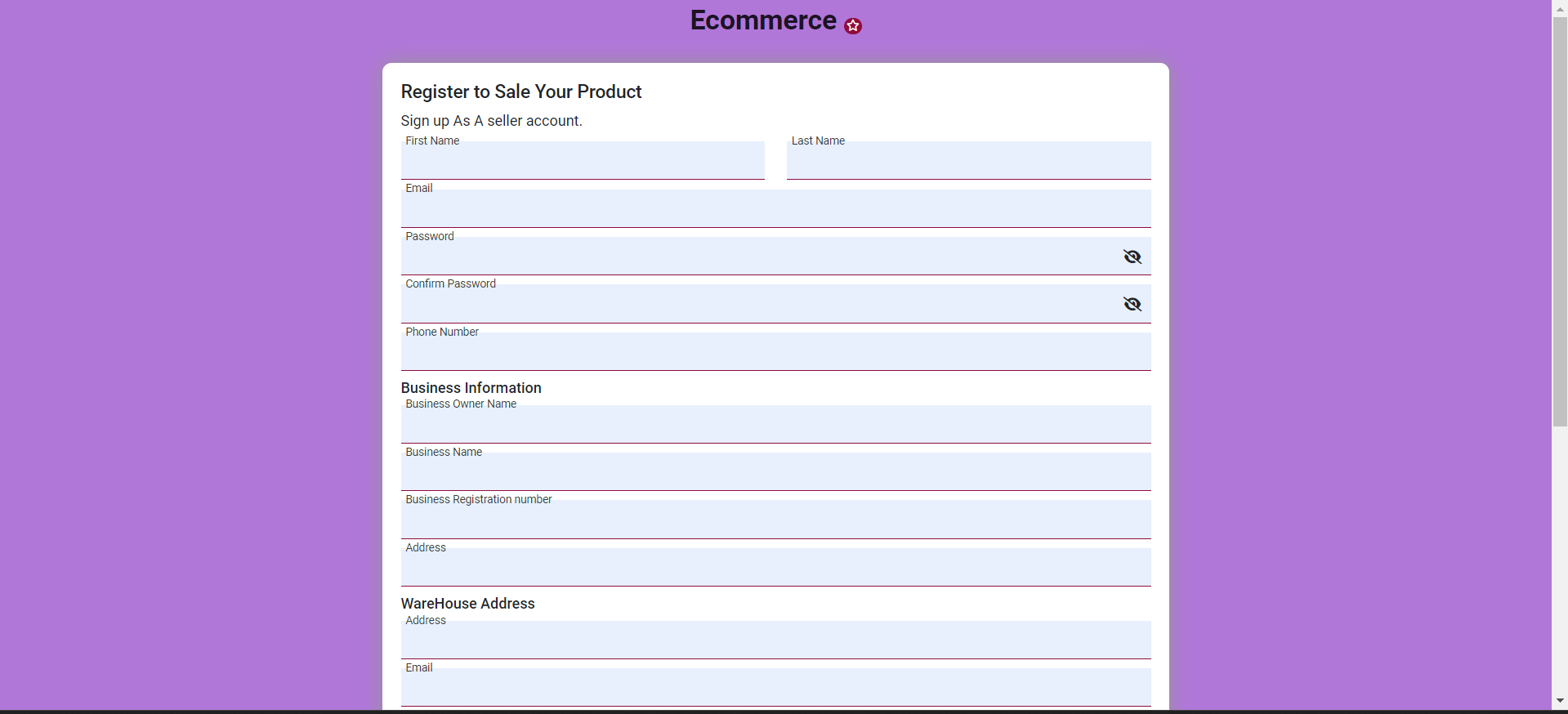Click the star logo icon beside Ecommerce
This screenshot has width=1568, height=714.
point(853,26)
